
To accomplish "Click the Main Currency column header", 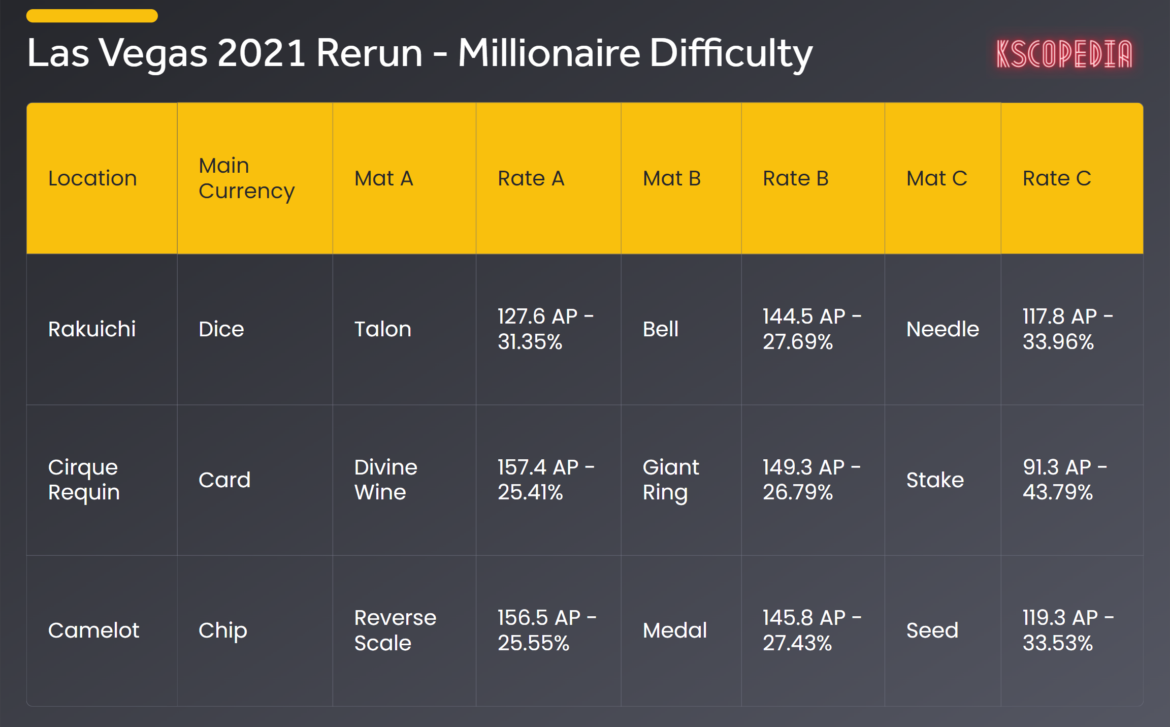I will (246, 179).
